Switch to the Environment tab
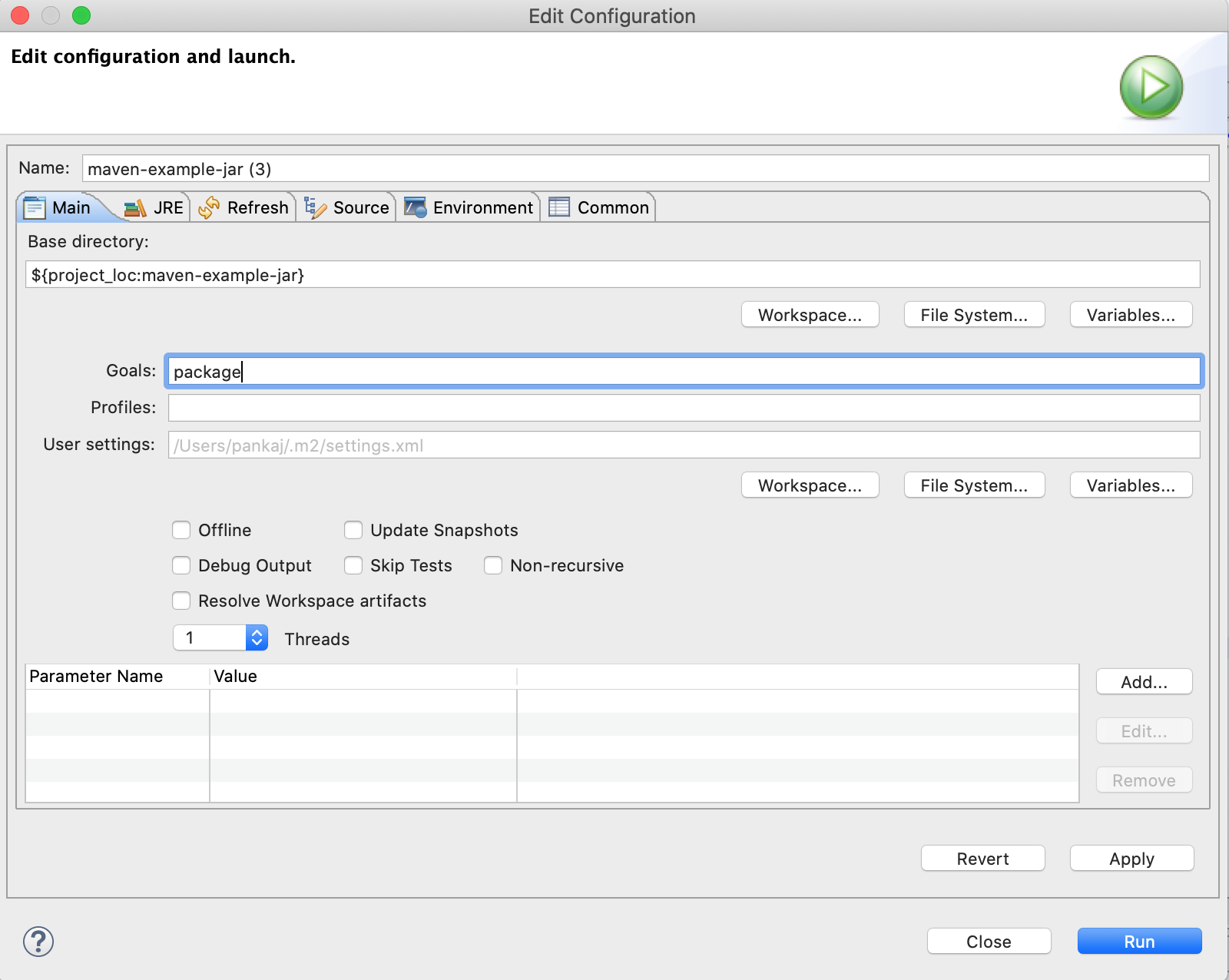1229x980 pixels. point(482,207)
